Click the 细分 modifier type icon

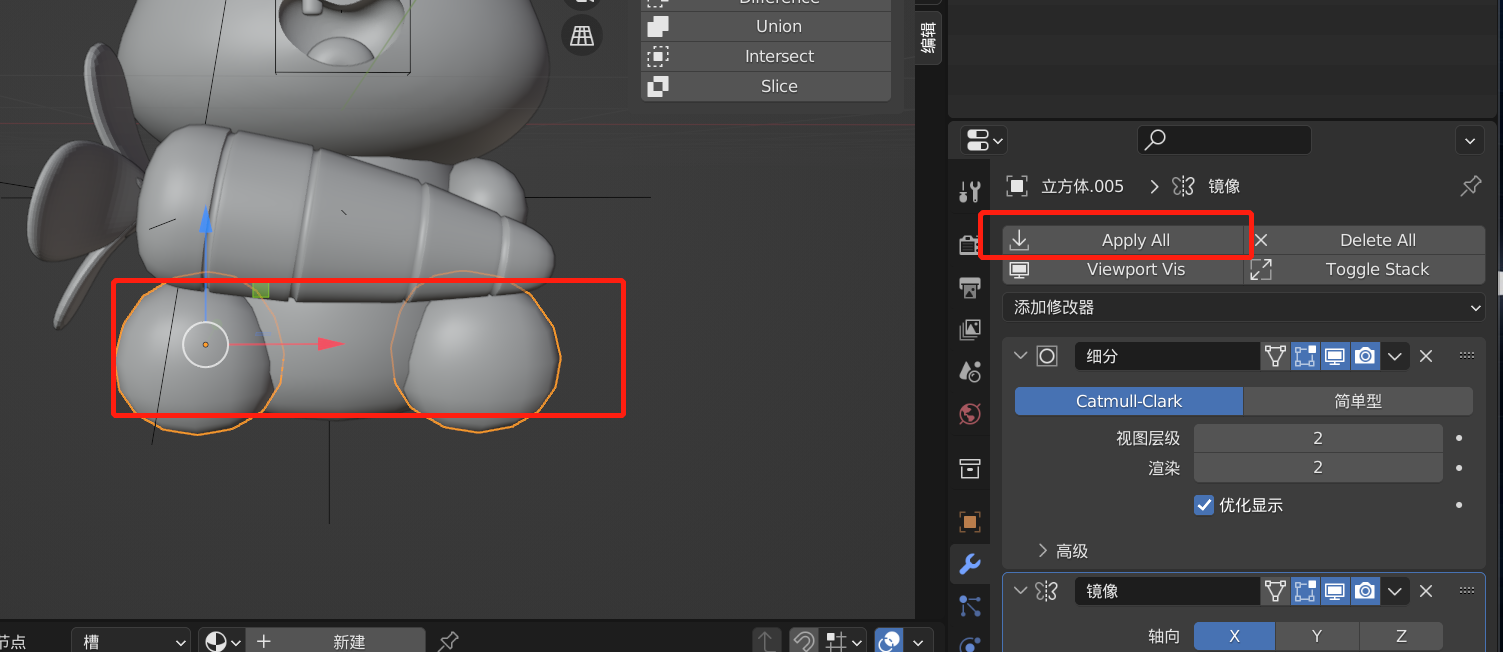(x=1047, y=356)
